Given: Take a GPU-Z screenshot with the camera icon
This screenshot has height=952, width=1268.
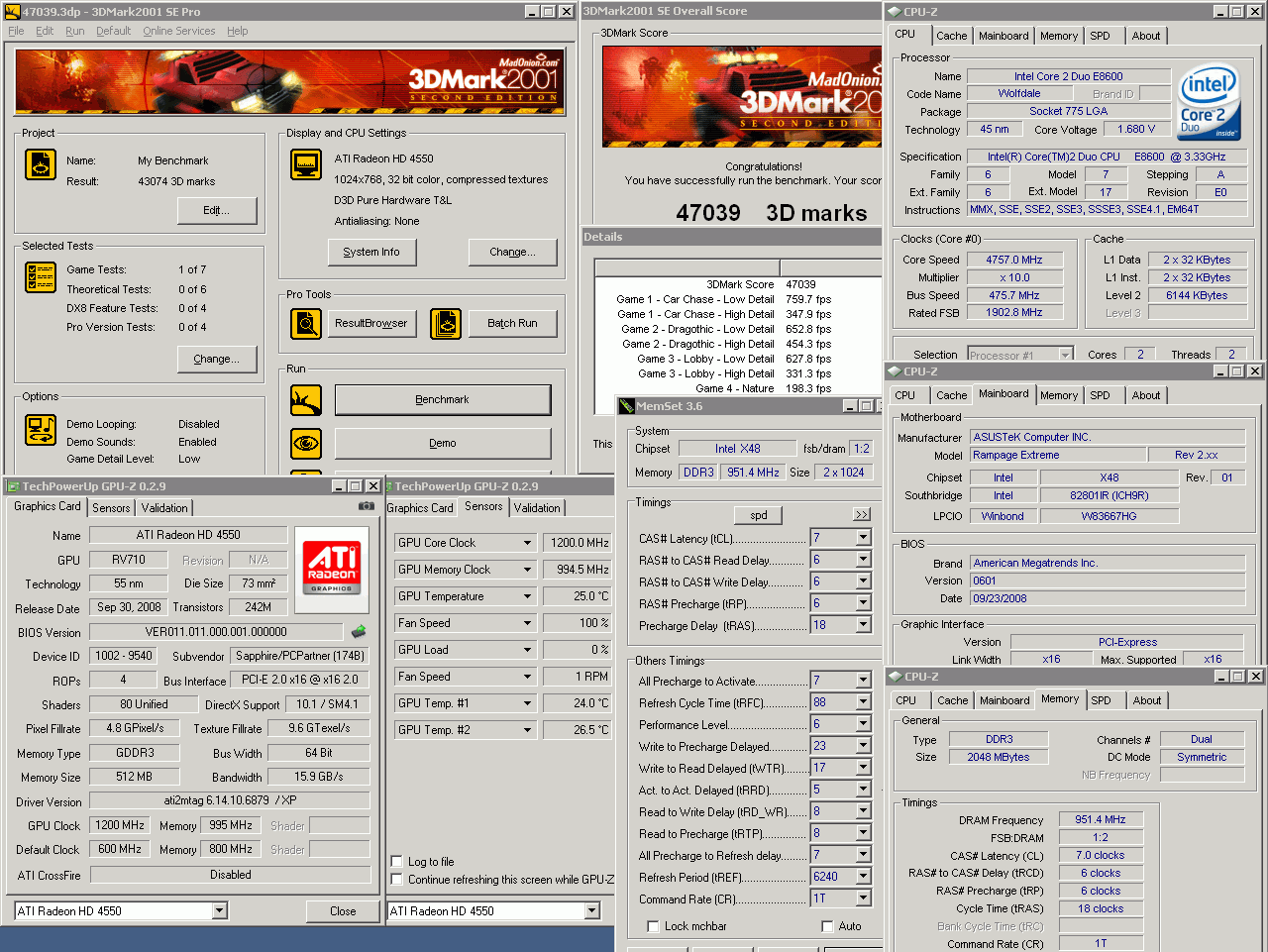Looking at the screenshot, I should 367,506.
